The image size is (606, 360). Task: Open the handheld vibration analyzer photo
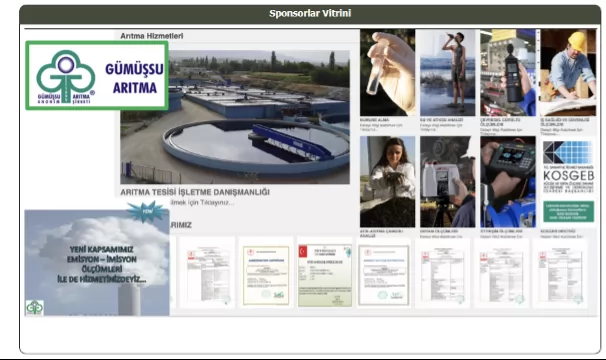(x=508, y=181)
